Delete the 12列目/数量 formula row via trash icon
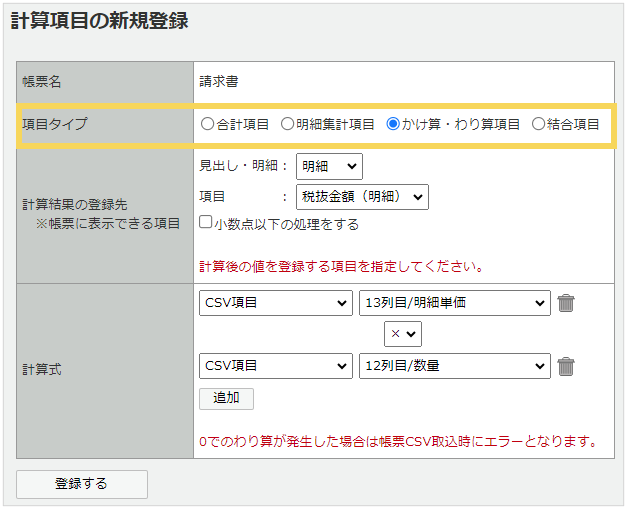Image resolution: width=627 pixels, height=509 pixels. pos(566,366)
